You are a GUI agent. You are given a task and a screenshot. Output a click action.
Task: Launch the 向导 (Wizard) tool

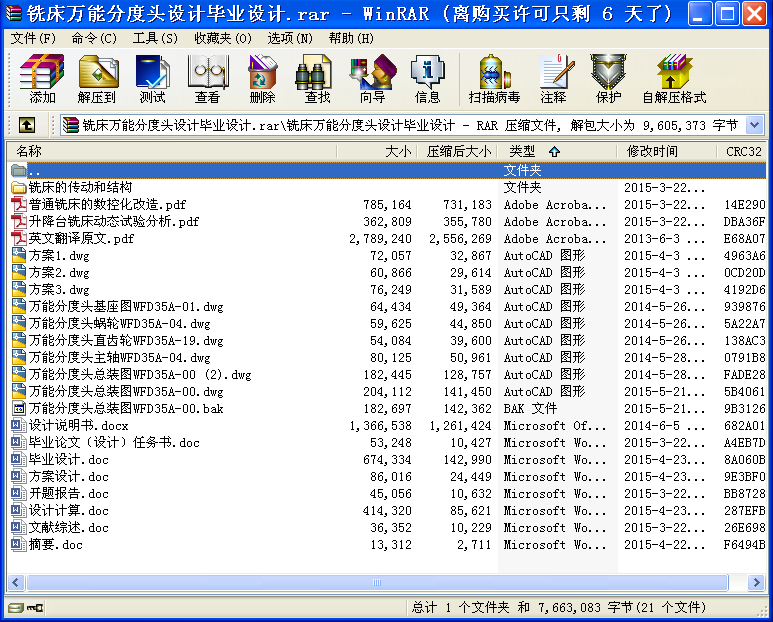coord(372,79)
